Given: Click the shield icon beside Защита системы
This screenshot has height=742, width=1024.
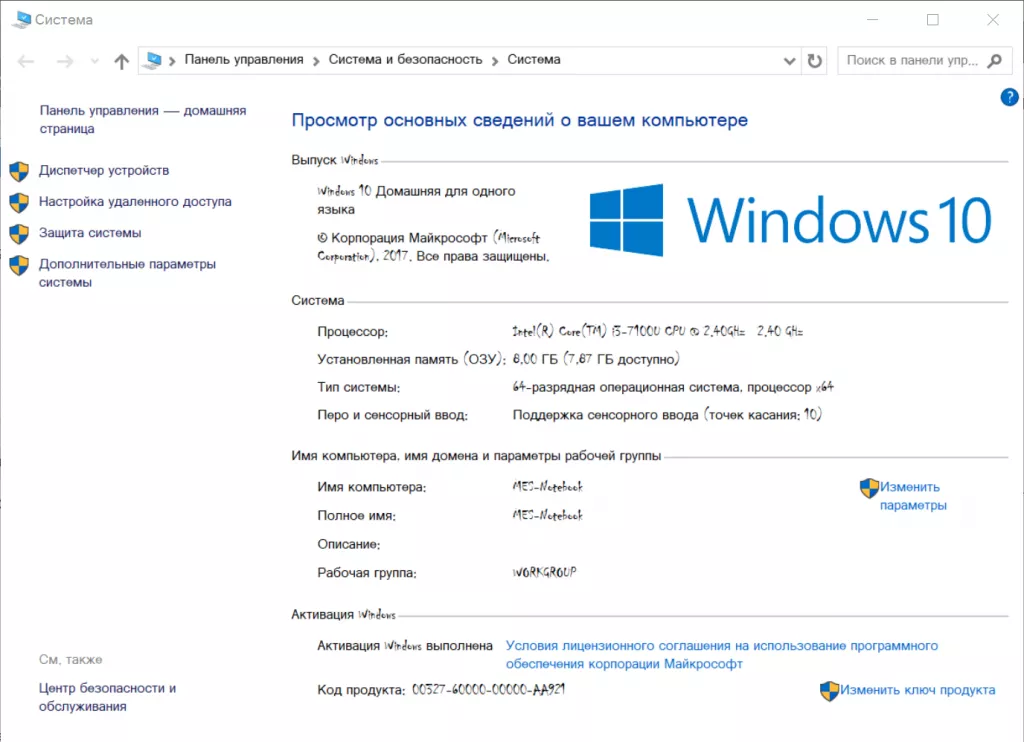Looking at the screenshot, I should tap(20, 234).
